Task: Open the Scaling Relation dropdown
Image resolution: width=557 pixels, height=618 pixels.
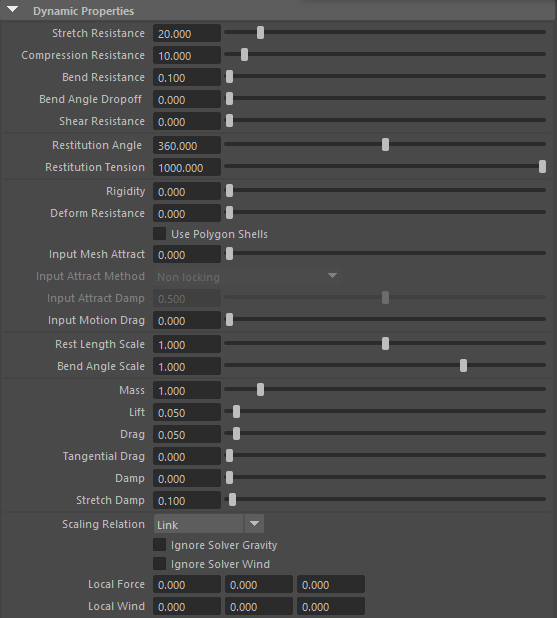Action: [x=209, y=524]
